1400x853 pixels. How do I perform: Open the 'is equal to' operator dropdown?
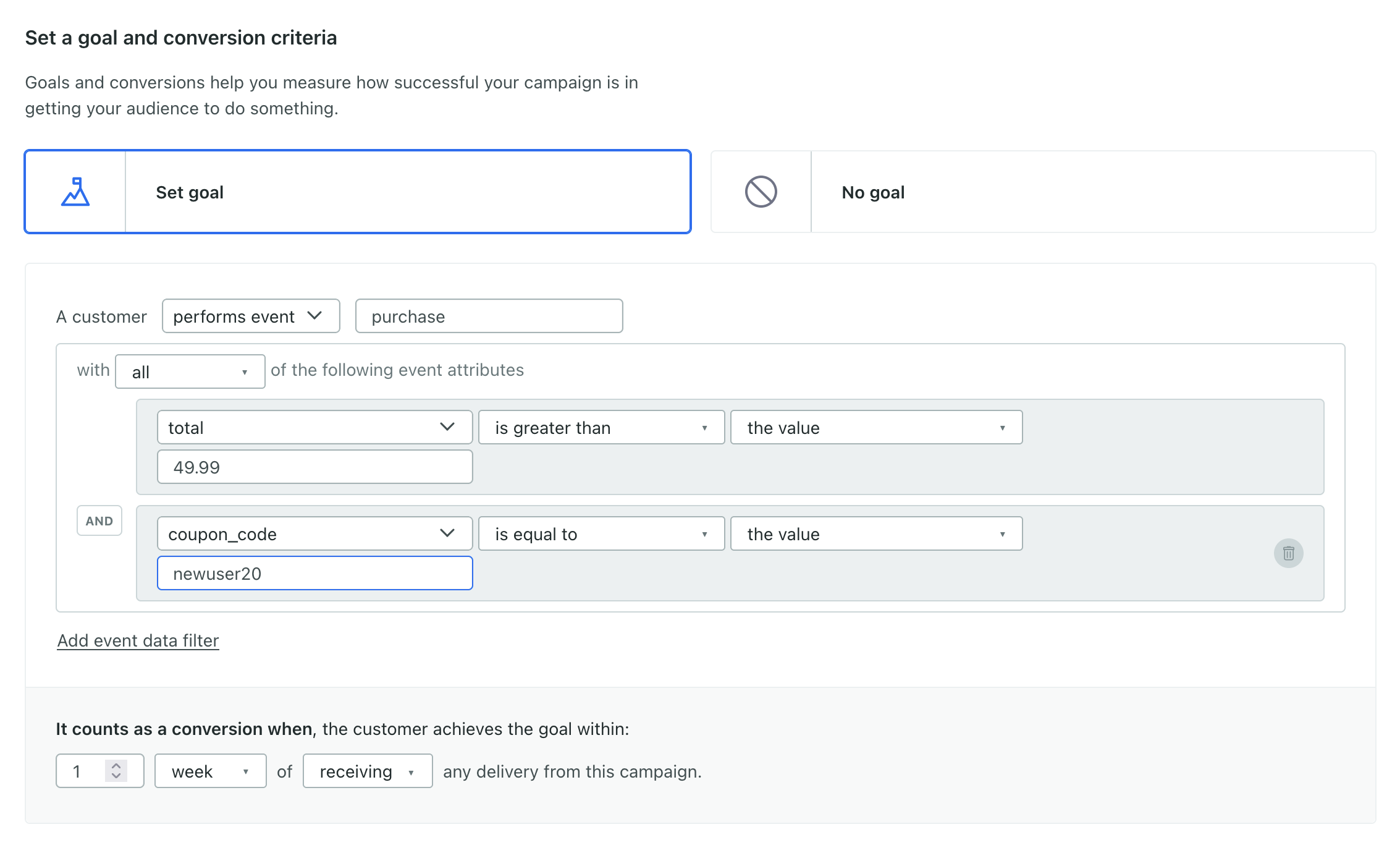tap(601, 534)
